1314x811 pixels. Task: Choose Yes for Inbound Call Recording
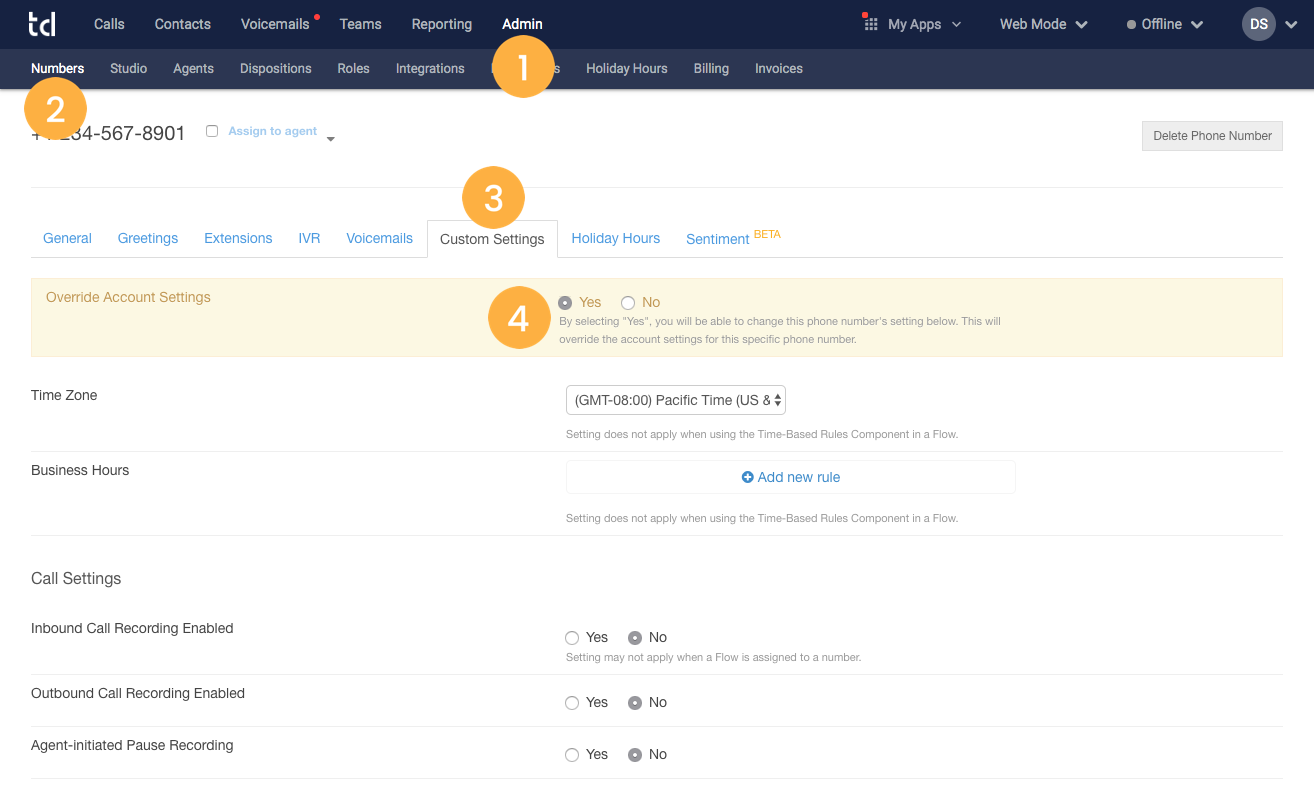572,638
